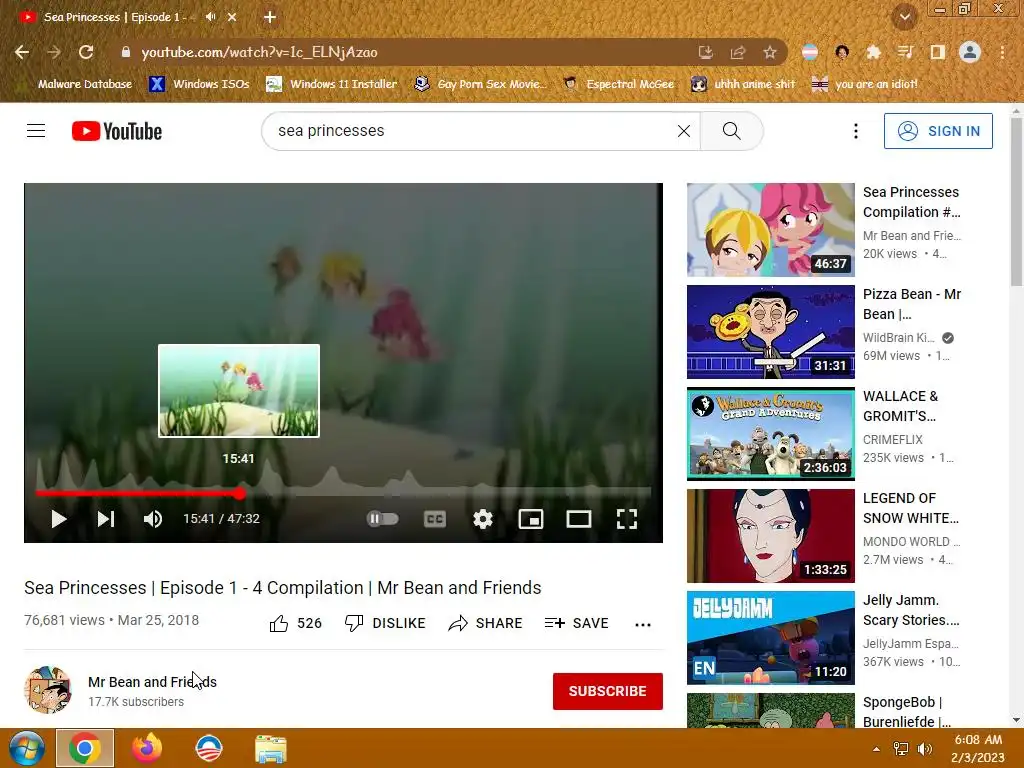Screen dimensions: 1024x768
Task: Go back to the previous page
Action: 22,52
